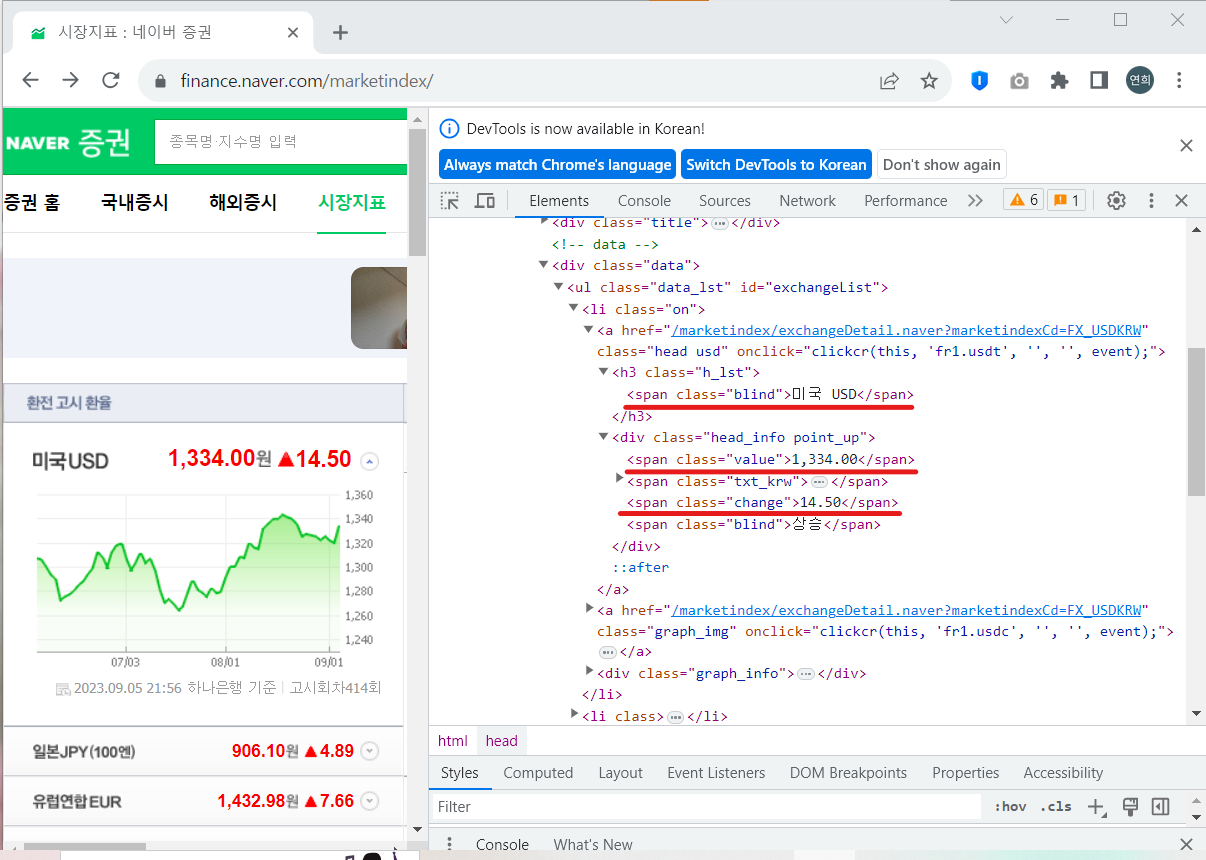This screenshot has width=1206, height=860.
Task: Open the Network tab
Action: tap(807, 201)
